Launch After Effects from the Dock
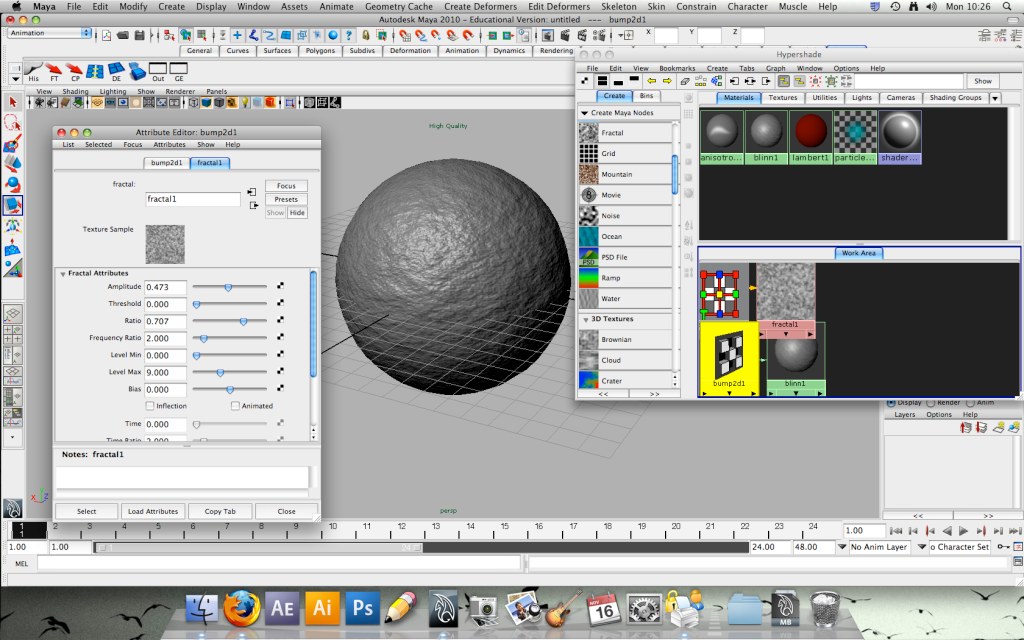 point(282,607)
